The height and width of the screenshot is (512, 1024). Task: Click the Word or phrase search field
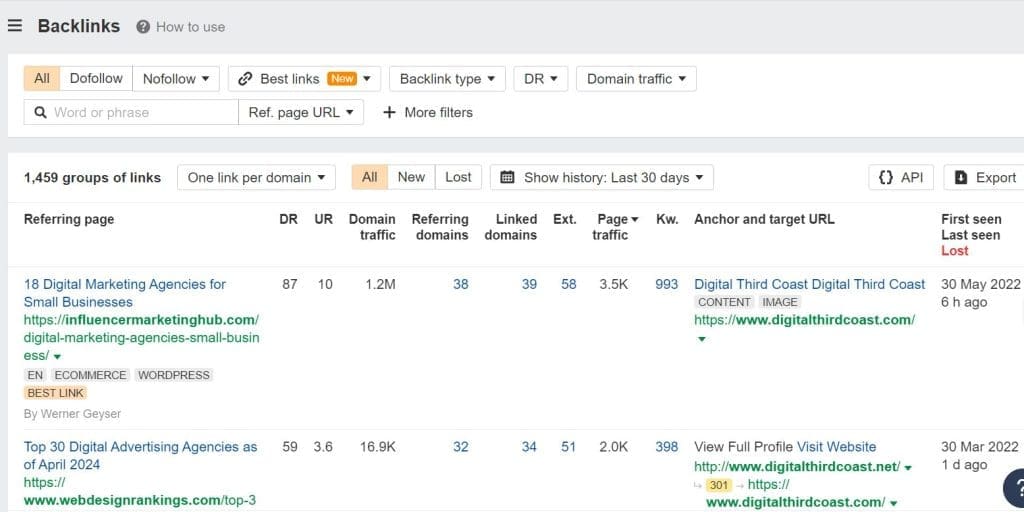click(x=131, y=112)
